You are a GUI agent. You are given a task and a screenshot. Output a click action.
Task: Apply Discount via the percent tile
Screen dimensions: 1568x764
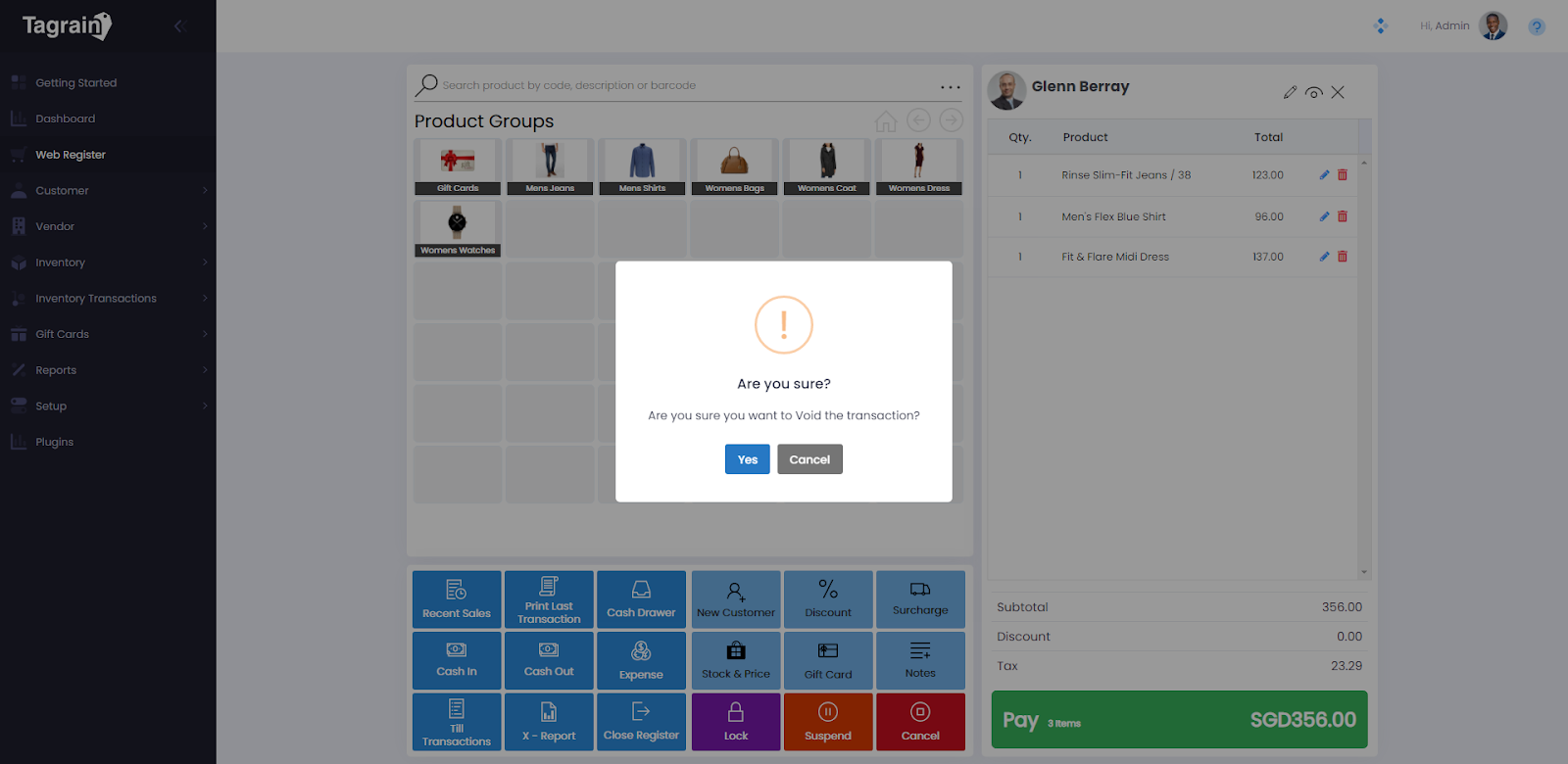(828, 599)
